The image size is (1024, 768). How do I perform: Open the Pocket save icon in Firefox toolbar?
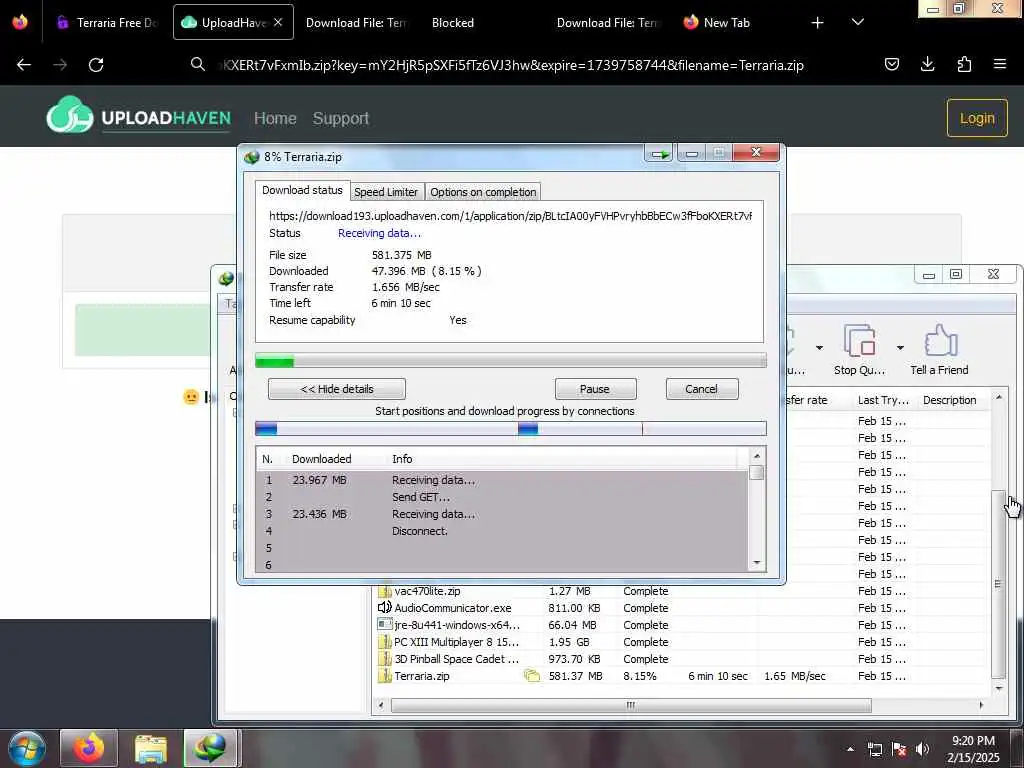click(891, 64)
